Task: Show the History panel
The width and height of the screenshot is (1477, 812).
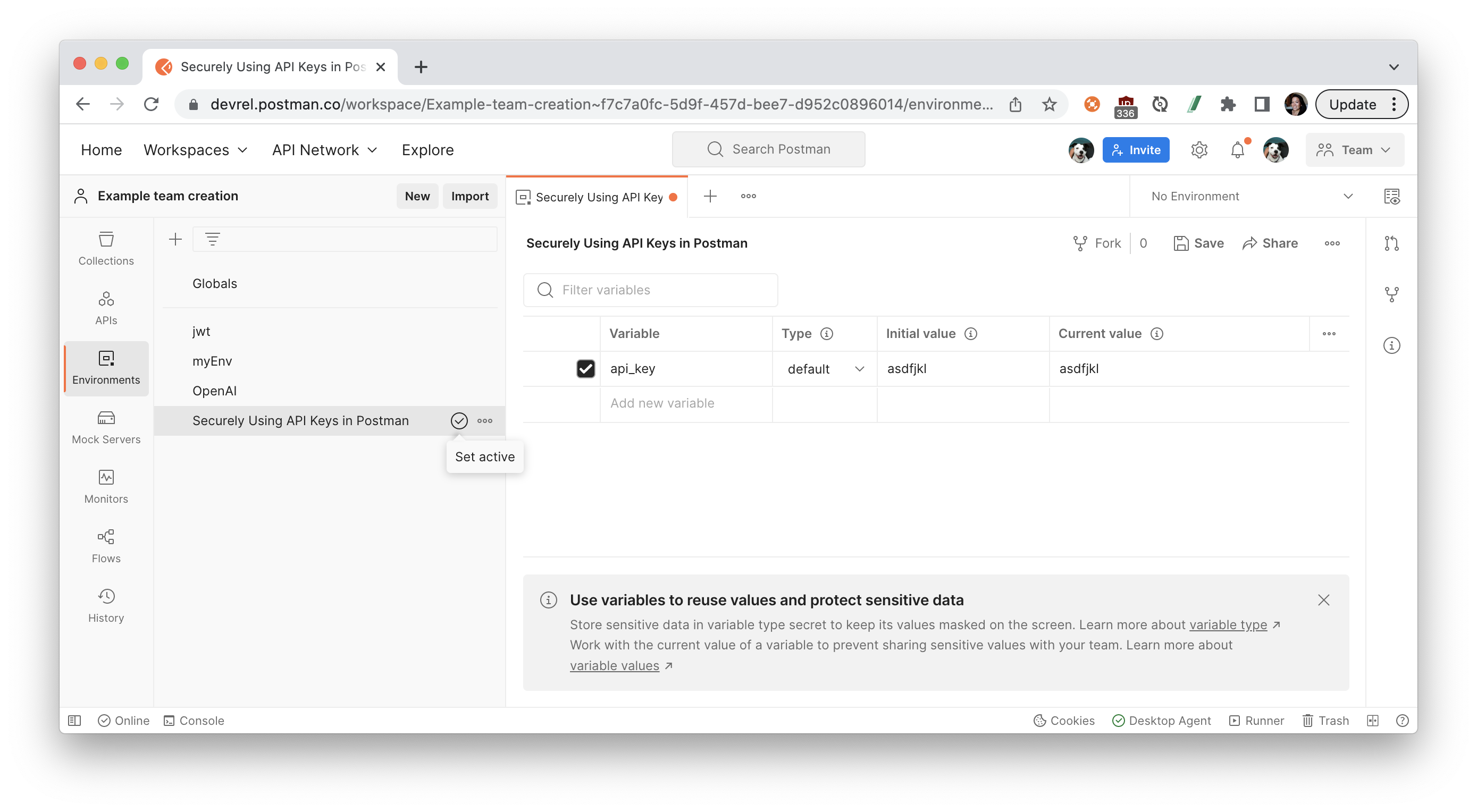Action: 105,605
